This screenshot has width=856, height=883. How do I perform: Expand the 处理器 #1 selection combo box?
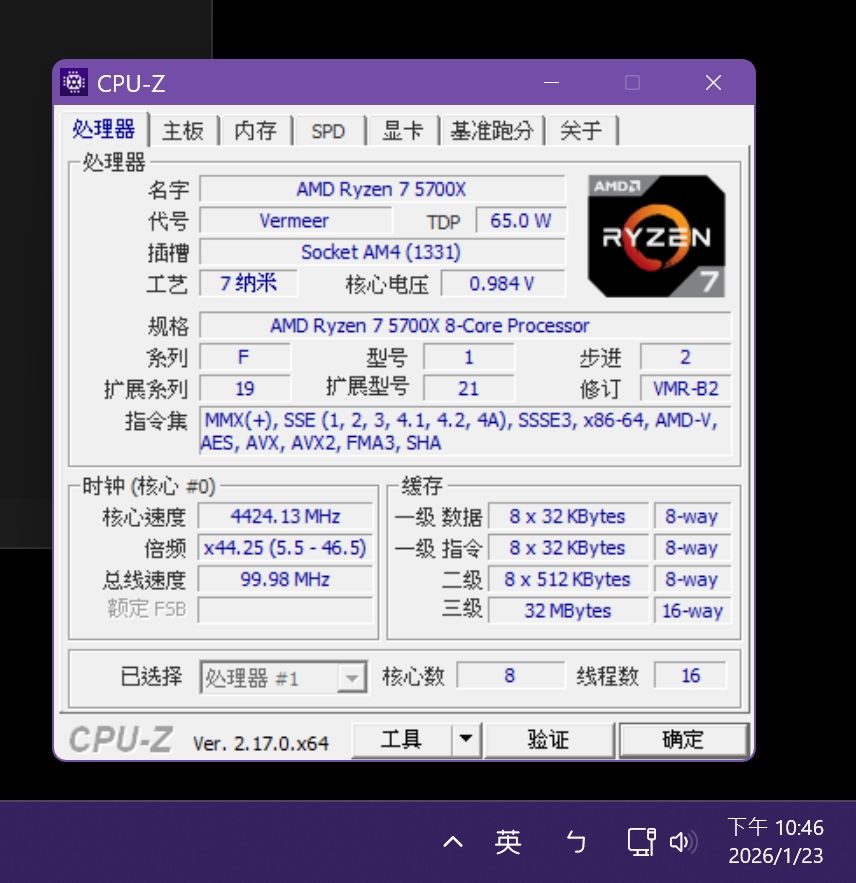[x=351, y=678]
